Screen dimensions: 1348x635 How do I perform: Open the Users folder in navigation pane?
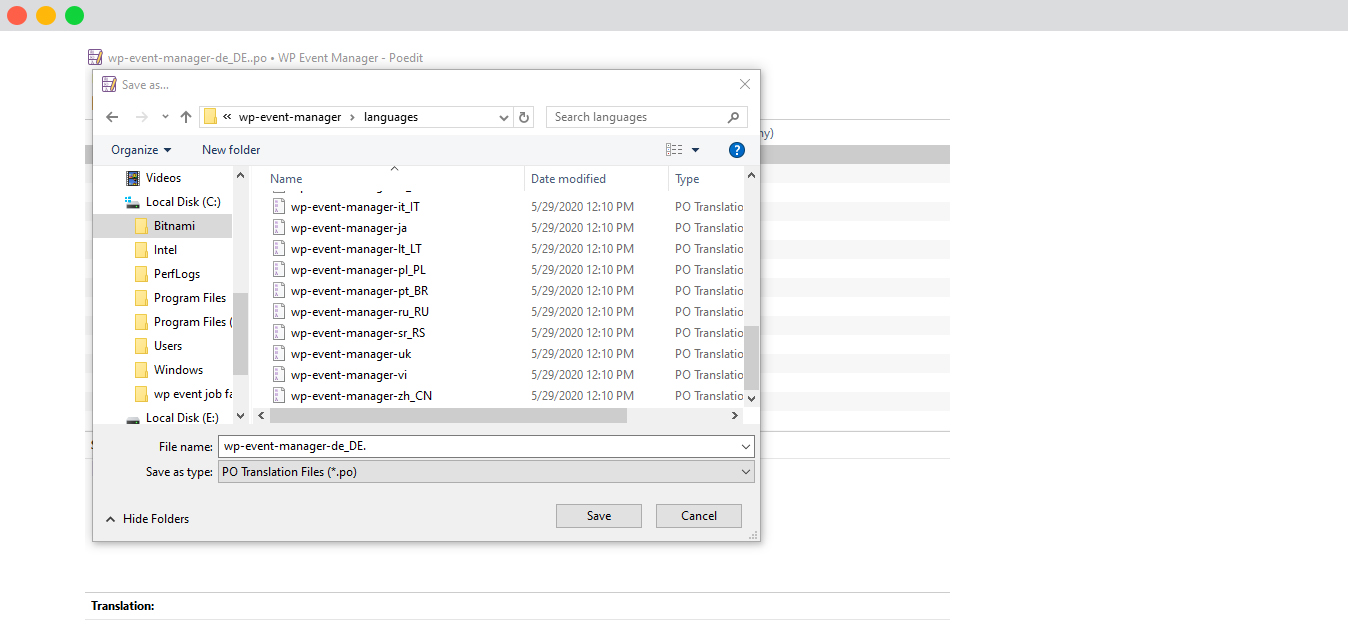pyautogui.click(x=168, y=346)
